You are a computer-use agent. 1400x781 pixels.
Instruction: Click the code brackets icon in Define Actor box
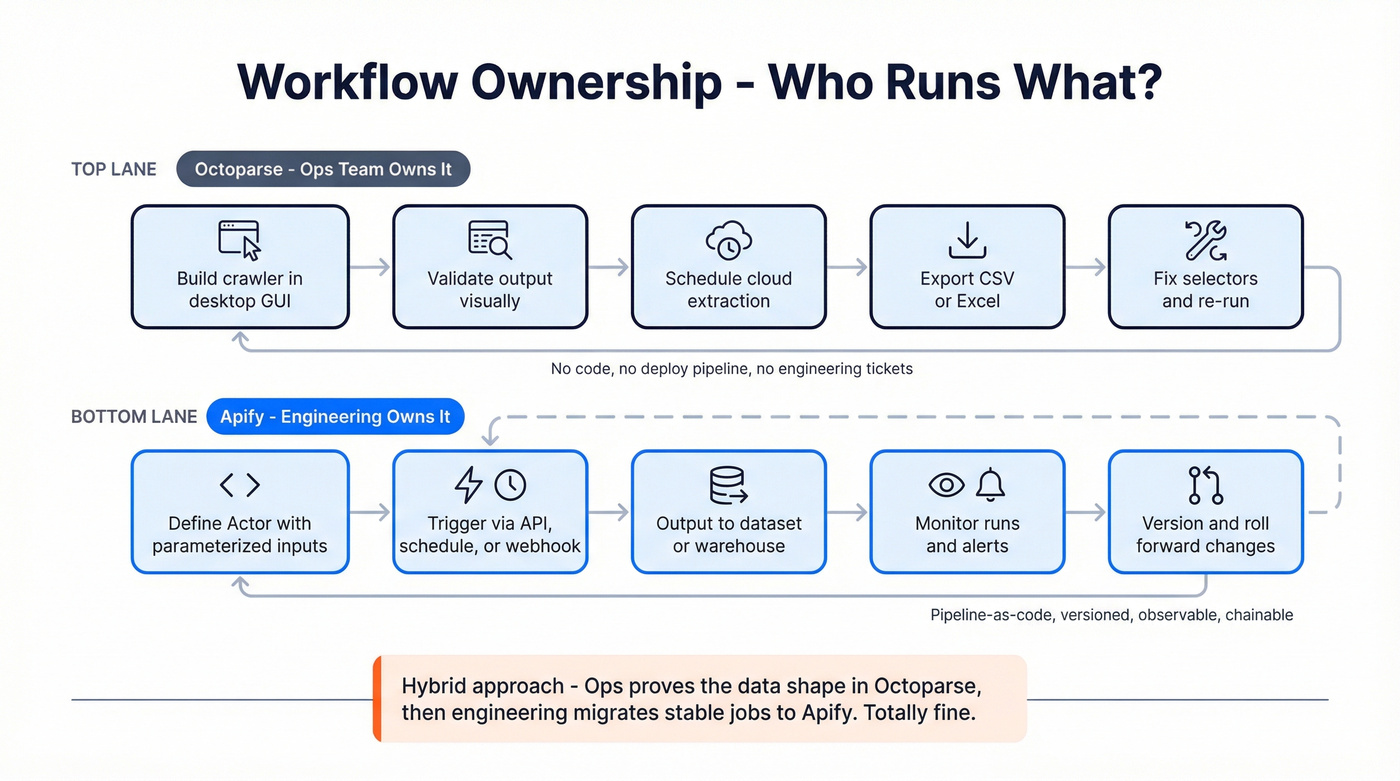coord(240,484)
